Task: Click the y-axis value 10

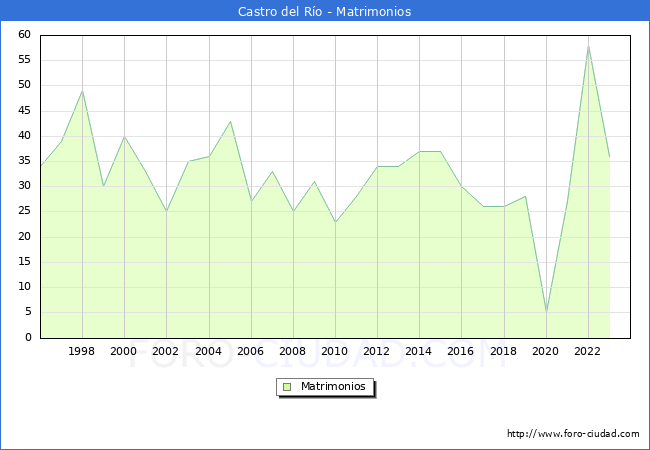Action: [x=25, y=287]
